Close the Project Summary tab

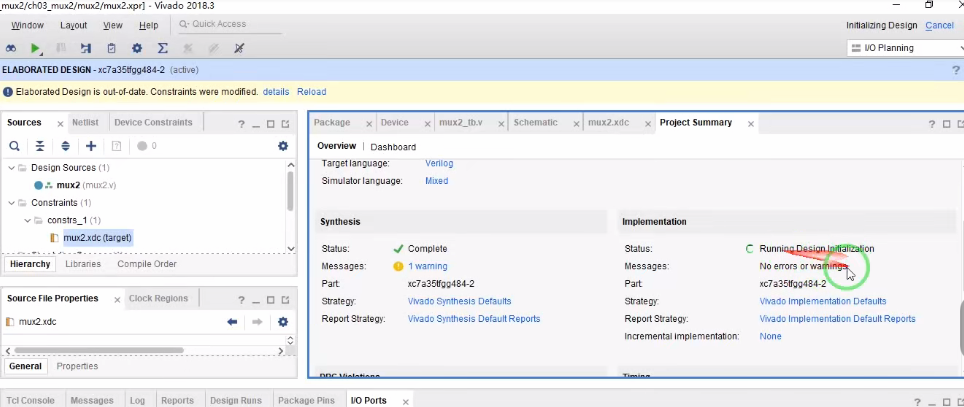tap(751, 124)
